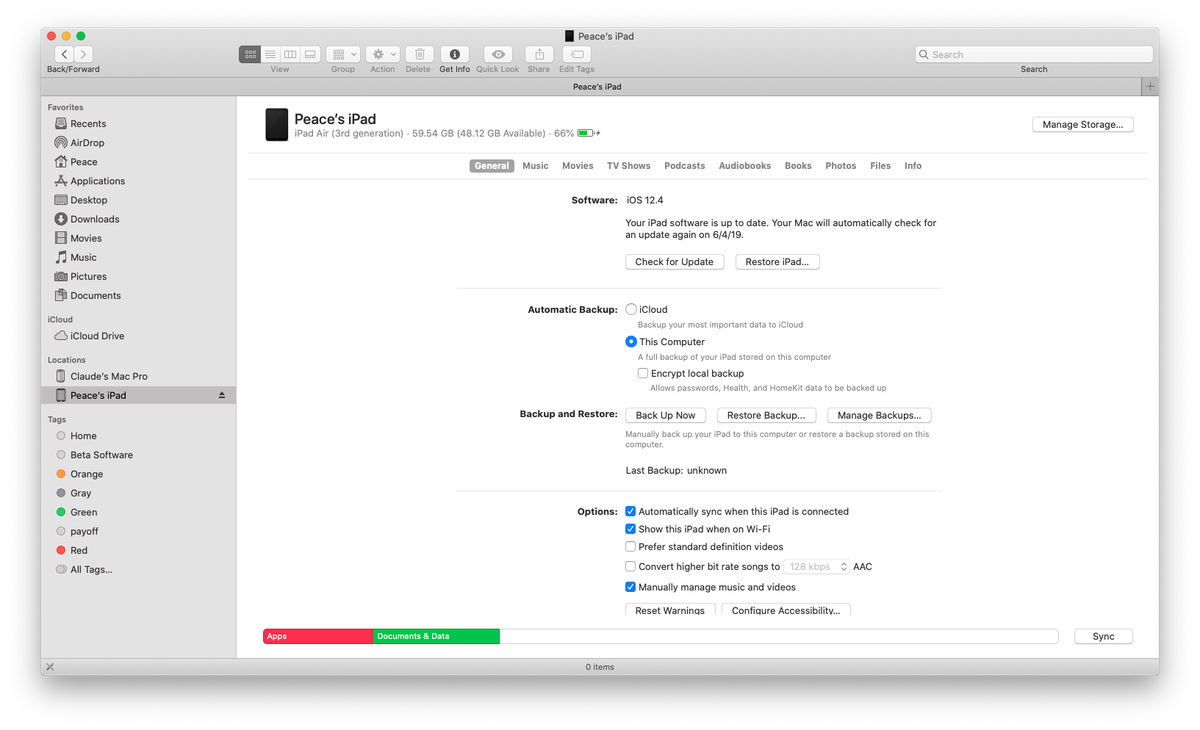Open the Group dropdown in toolbar
This screenshot has height=730, width=1200.
343,54
